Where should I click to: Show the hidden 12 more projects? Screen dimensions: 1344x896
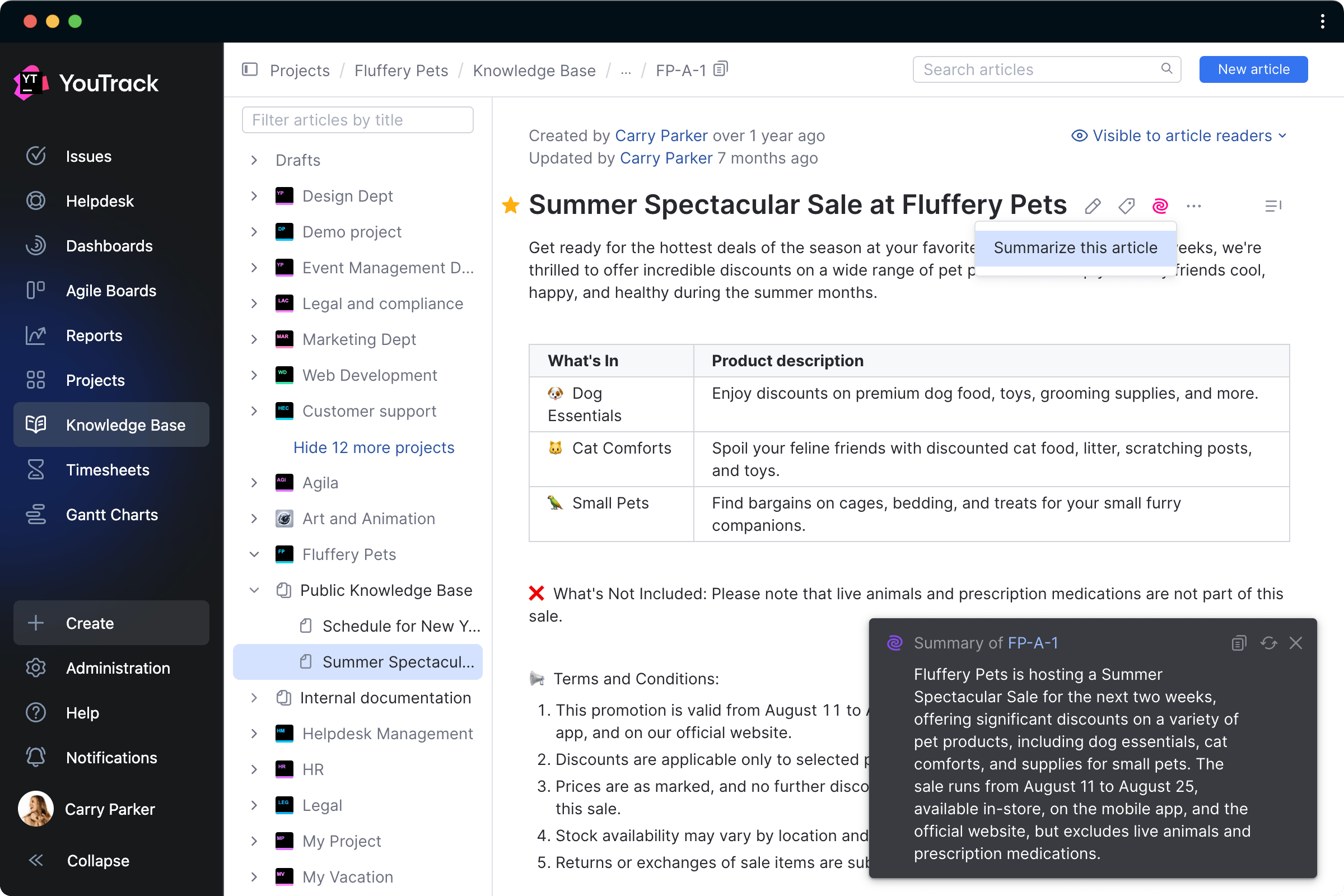pyautogui.click(x=374, y=447)
